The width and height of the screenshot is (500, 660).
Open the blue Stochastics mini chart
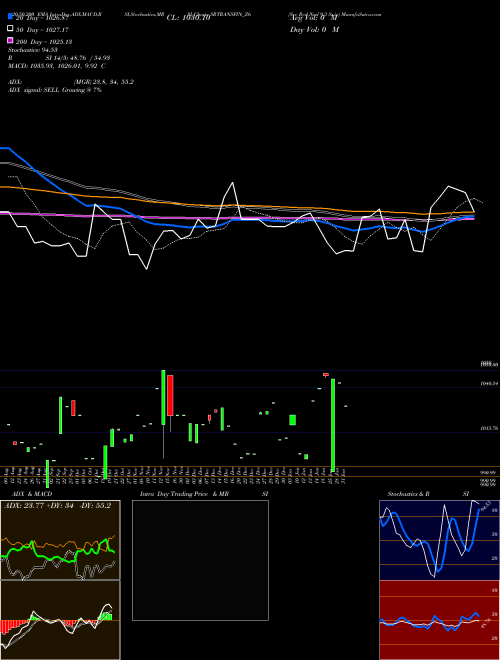click(x=439, y=540)
